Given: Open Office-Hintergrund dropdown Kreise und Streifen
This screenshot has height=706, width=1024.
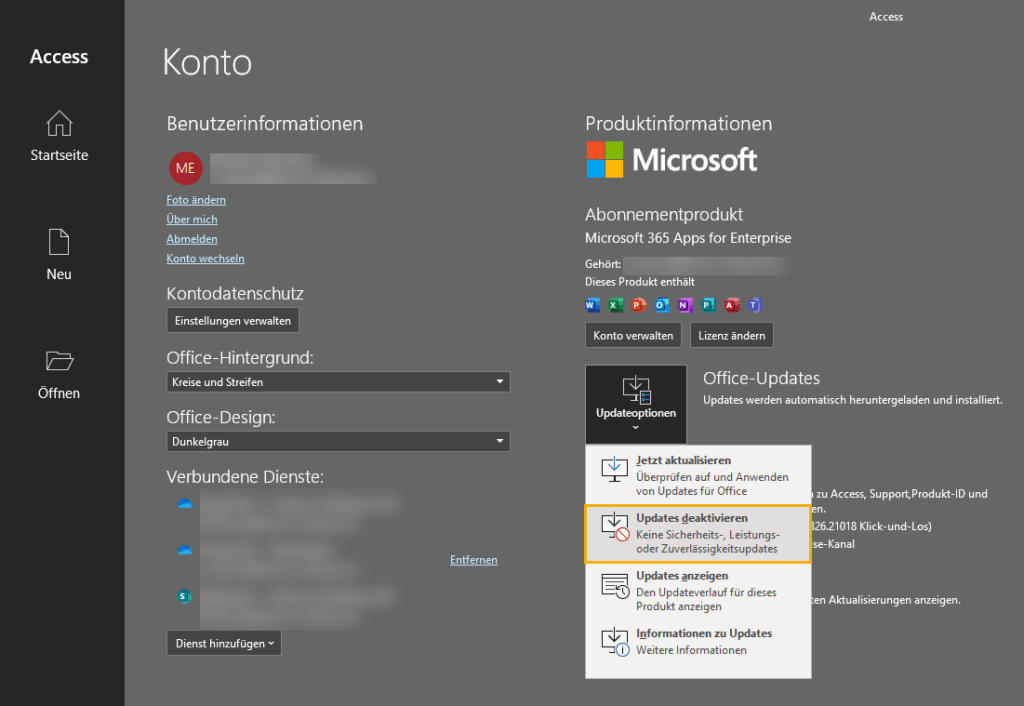Looking at the screenshot, I should [338, 382].
